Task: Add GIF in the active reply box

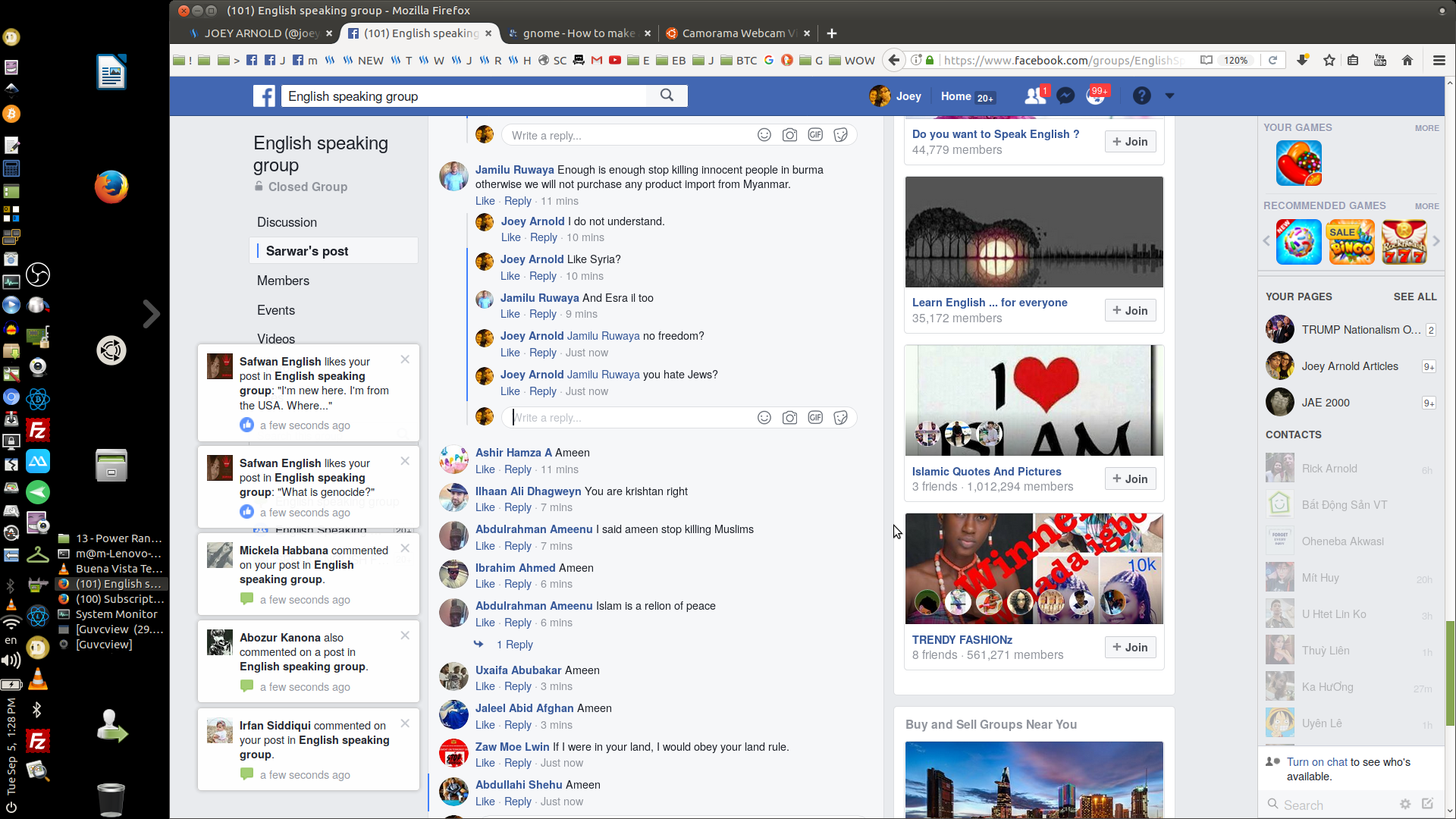Action: coord(815,418)
